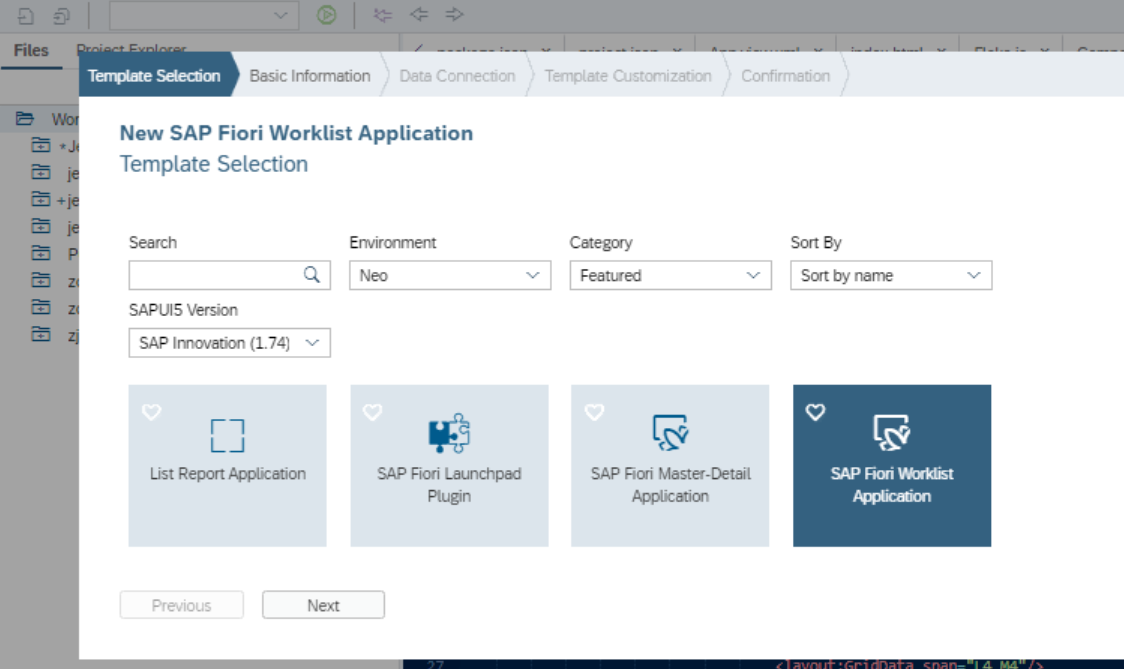Click the 'Environment' field label
Screen dimensions: 1124x669
[393, 242]
